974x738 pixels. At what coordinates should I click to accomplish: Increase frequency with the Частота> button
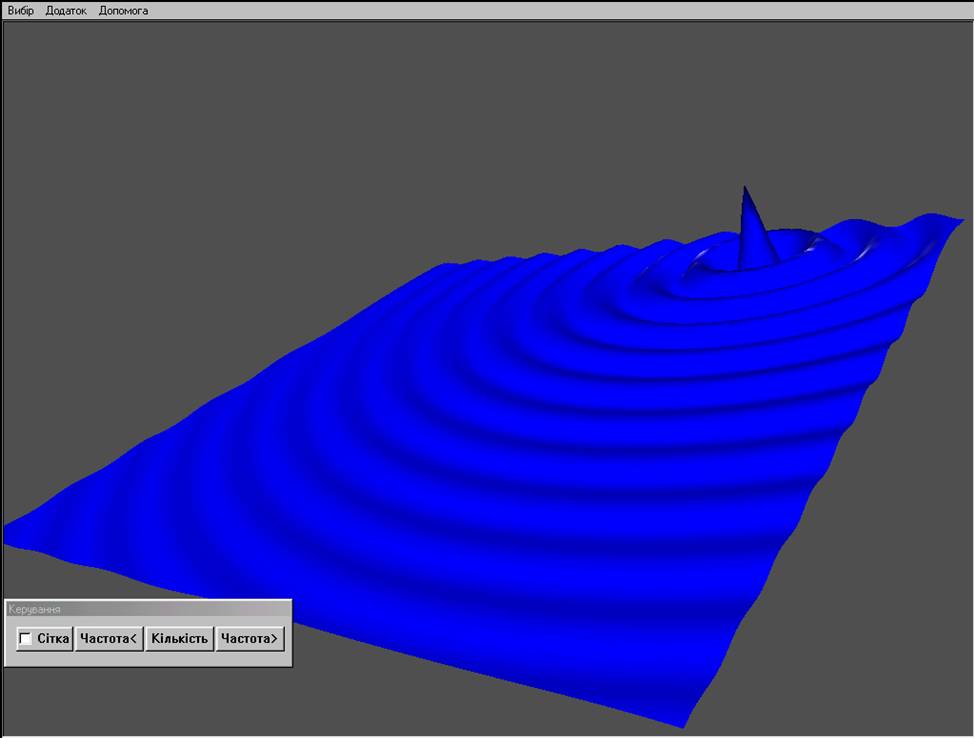[x=250, y=639]
